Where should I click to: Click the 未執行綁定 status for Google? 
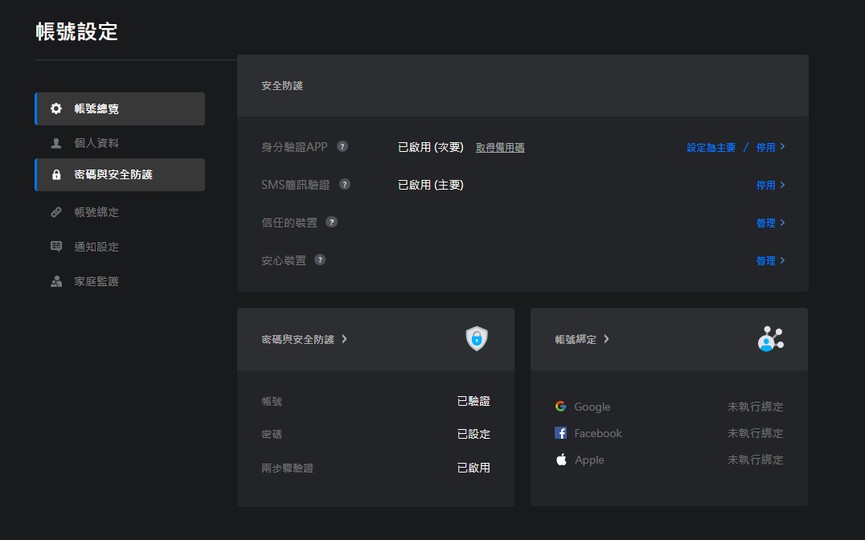tap(755, 407)
